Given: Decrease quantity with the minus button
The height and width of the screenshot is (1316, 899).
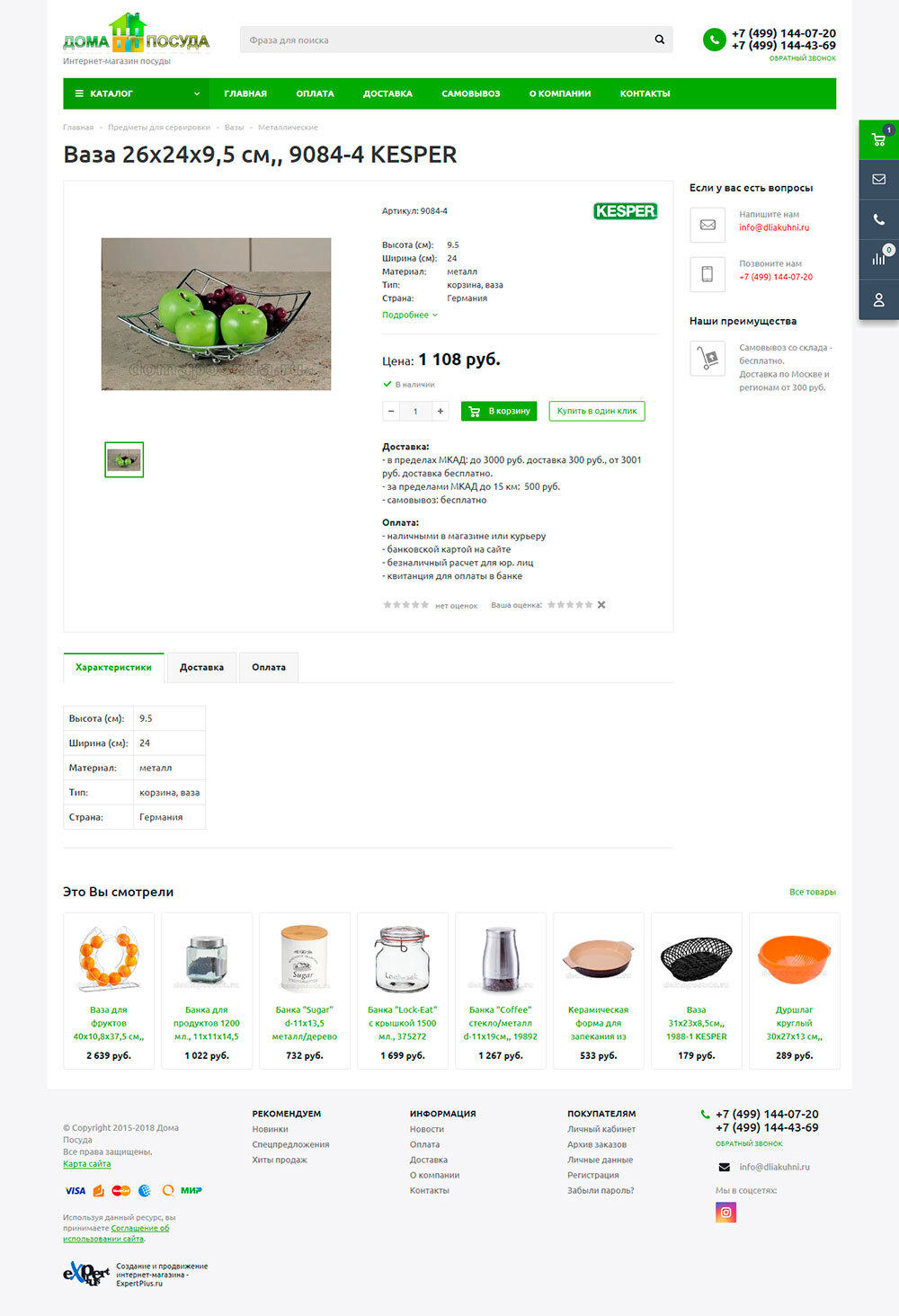Looking at the screenshot, I should (x=390, y=411).
